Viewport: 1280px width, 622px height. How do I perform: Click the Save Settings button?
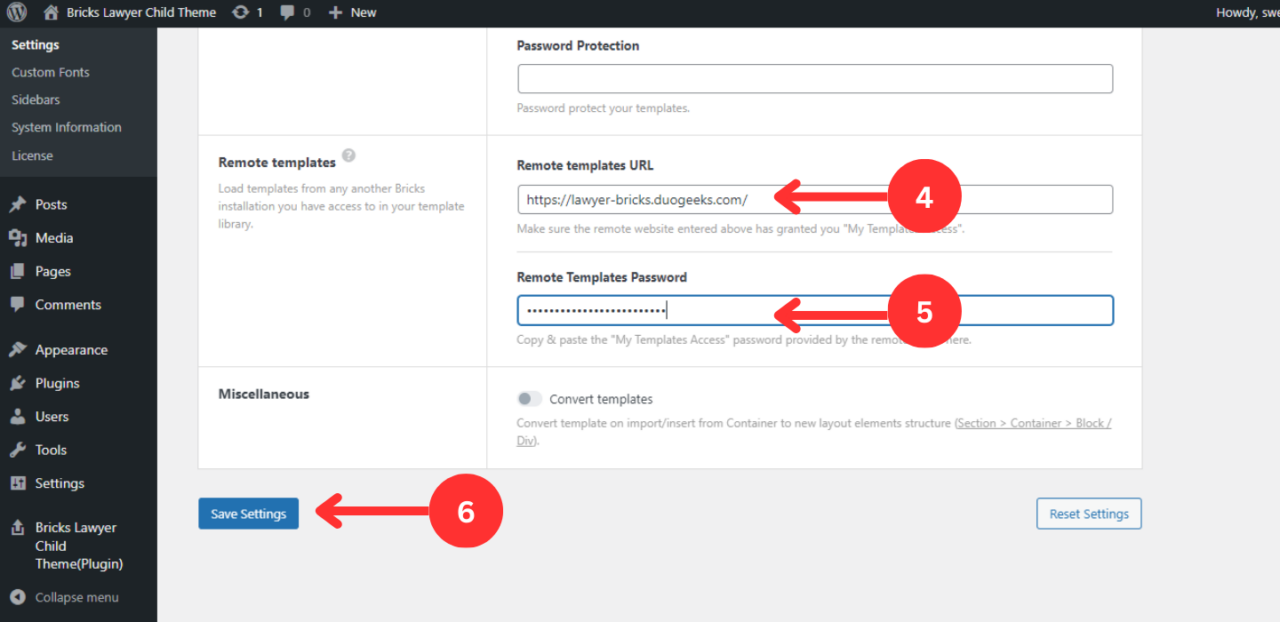[248, 513]
